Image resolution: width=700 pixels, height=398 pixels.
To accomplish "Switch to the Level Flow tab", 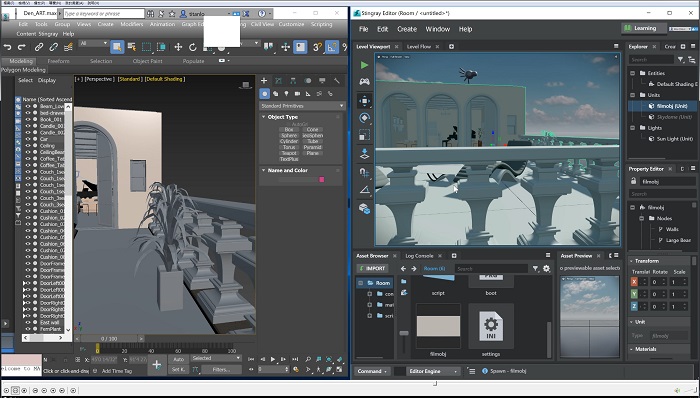I will (419, 46).
